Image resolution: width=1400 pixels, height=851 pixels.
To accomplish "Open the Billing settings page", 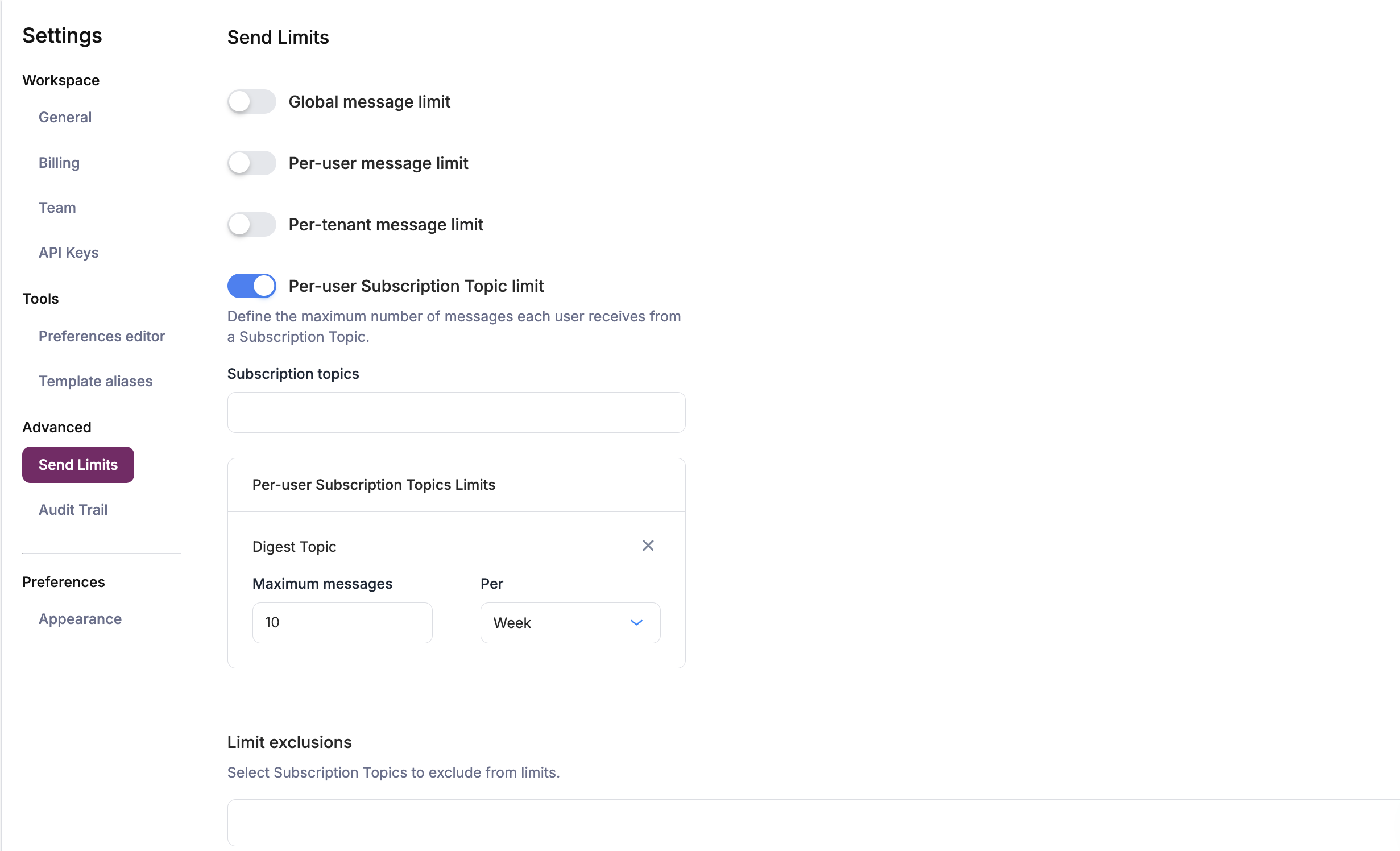I will 59,163.
